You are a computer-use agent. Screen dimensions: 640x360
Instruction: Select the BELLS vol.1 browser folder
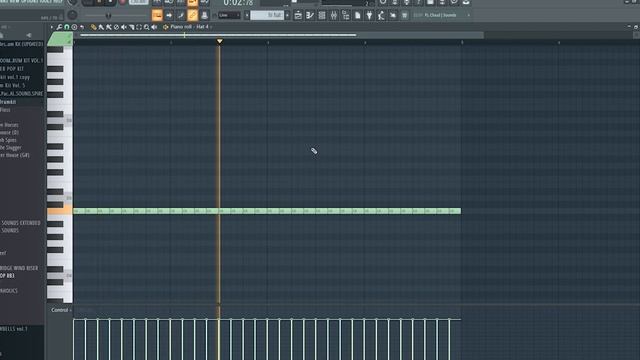coord(14,328)
